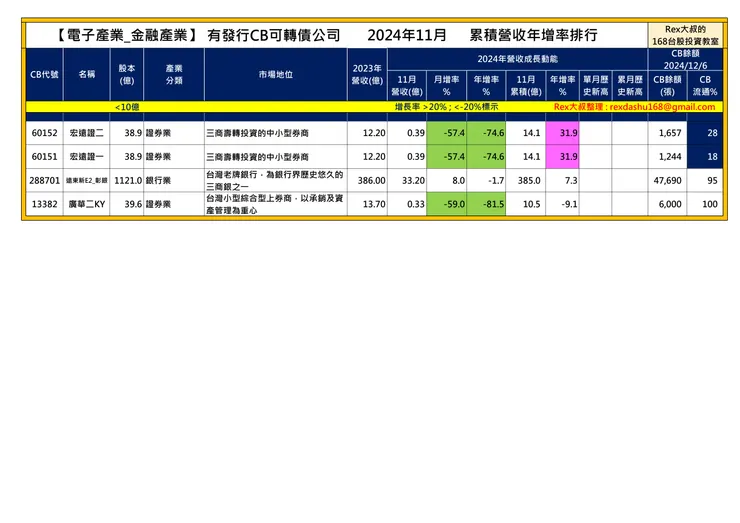
Task: Click the 名稱 column header
Action: click(x=86, y=75)
